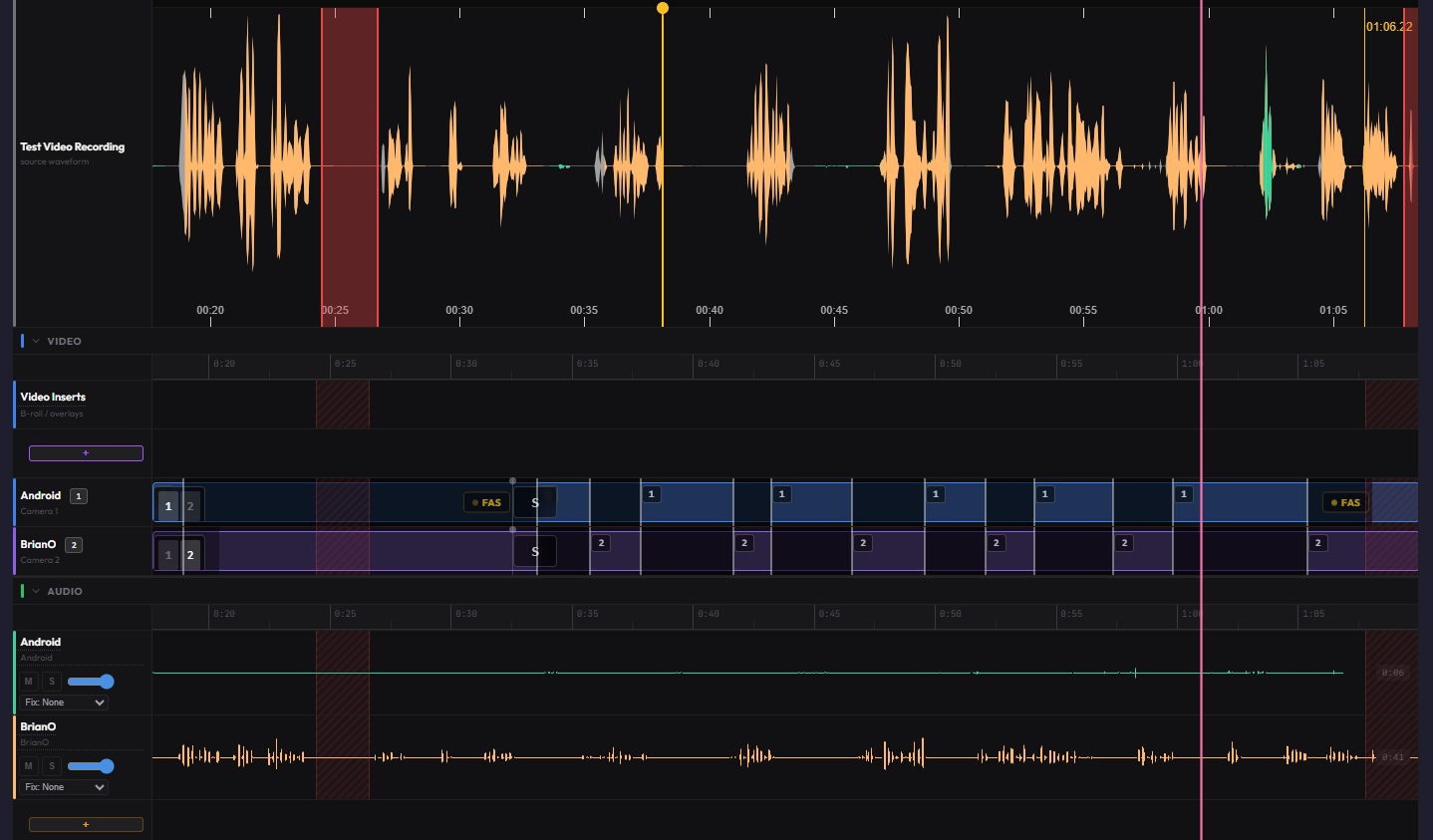Select BrianO segment badge 2 just after 0:35
The image size is (1433, 840).
tap(601, 543)
